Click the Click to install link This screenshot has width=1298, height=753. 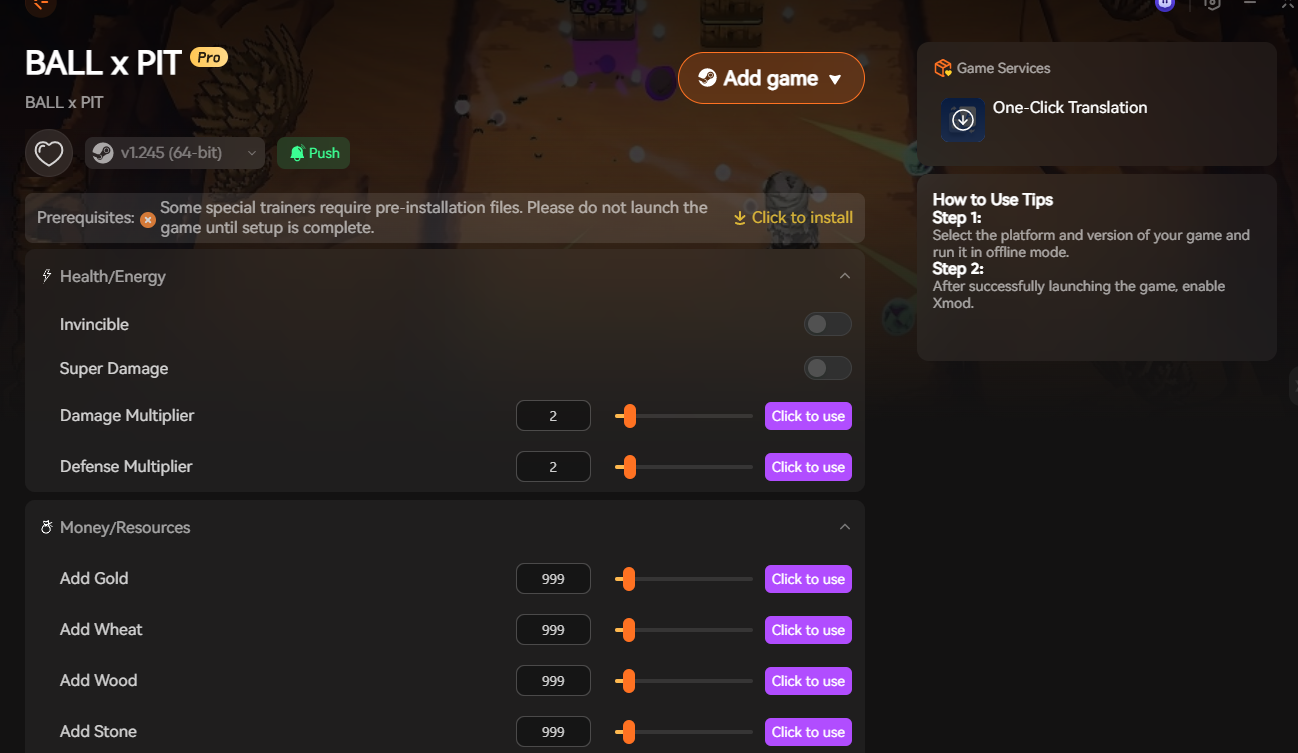pos(793,218)
